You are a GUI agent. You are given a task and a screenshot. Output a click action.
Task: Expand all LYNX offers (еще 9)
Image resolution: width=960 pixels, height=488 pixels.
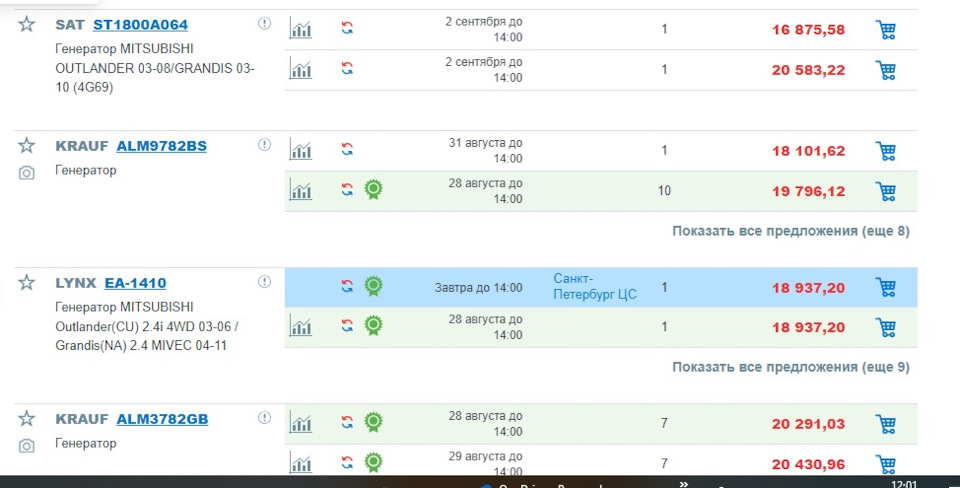(x=790, y=367)
